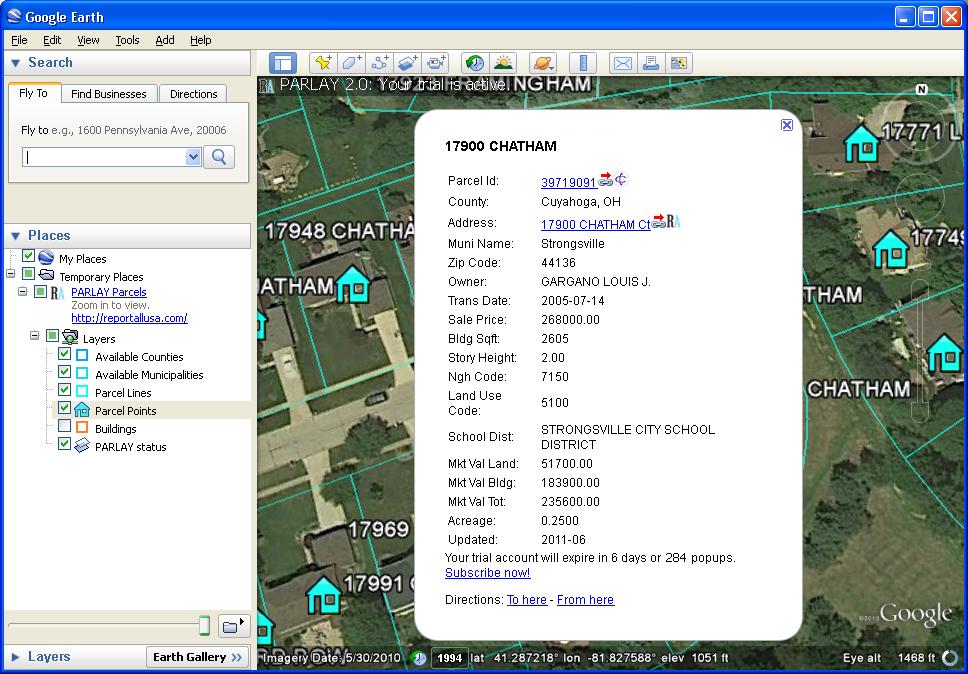This screenshot has width=968, height=674.
Task: Click the PARLAY status layer icon
Action: tap(81, 446)
